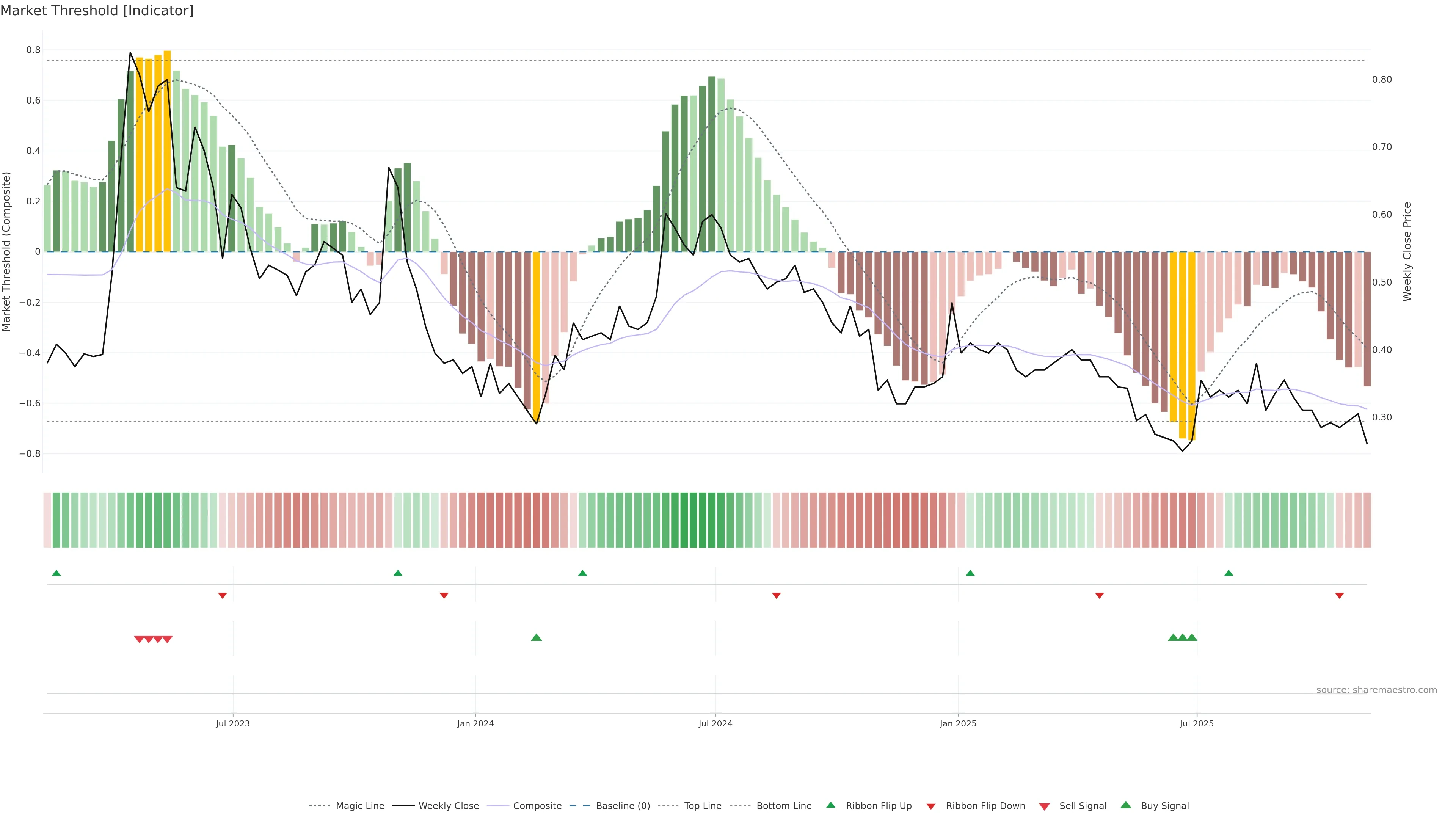Click the Ribbon Flip Up legend triangle
1456x819 pixels.
[x=830, y=805]
